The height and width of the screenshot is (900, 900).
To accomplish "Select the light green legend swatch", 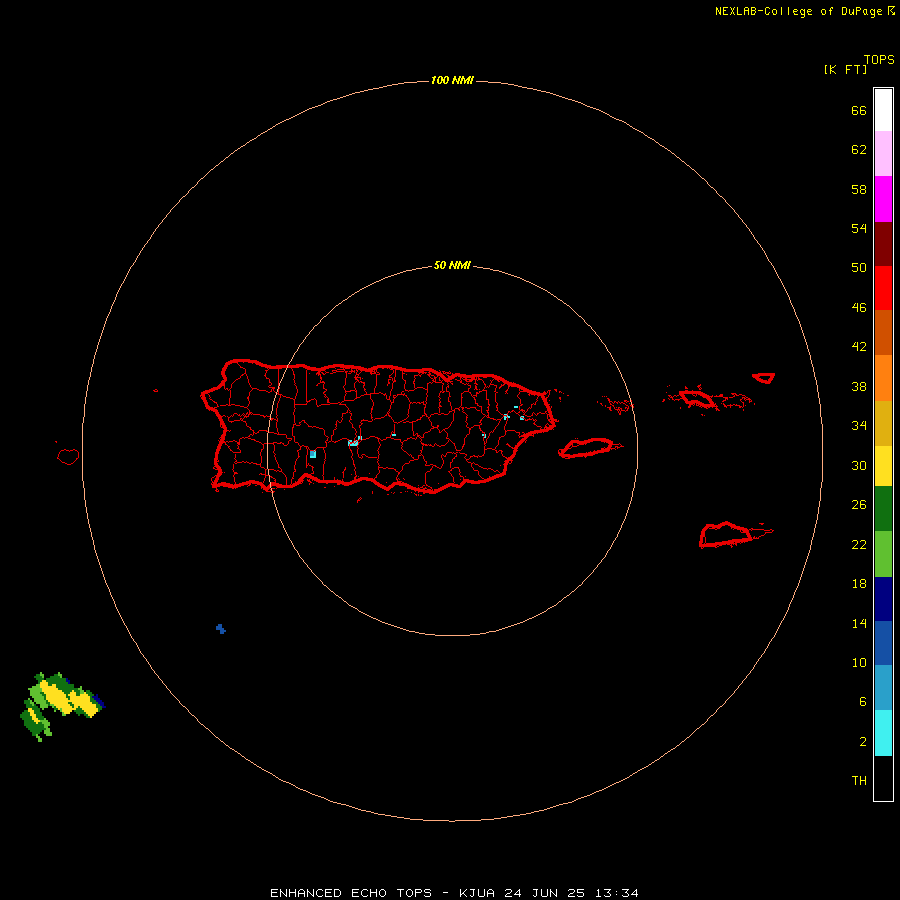I will click(x=883, y=554).
